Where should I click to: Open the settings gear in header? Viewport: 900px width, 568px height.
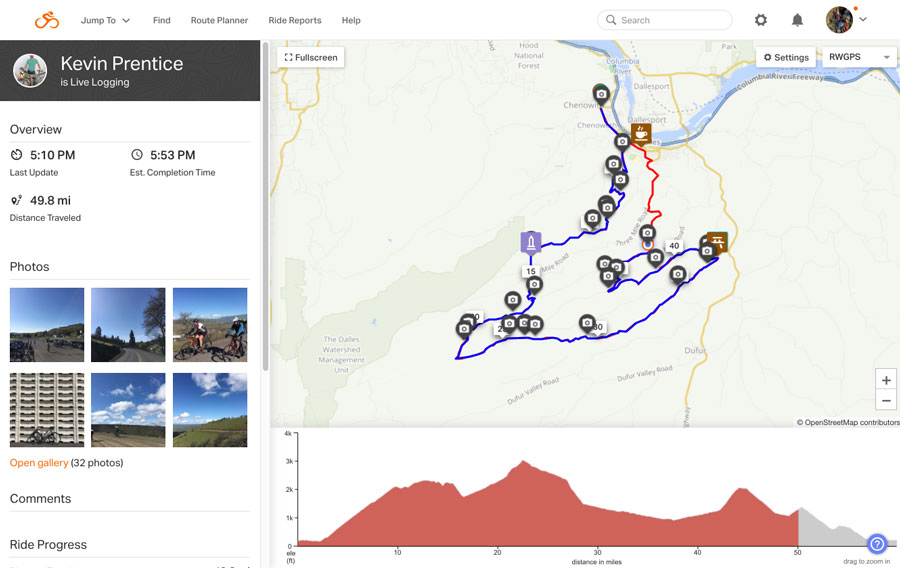click(x=761, y=20)
